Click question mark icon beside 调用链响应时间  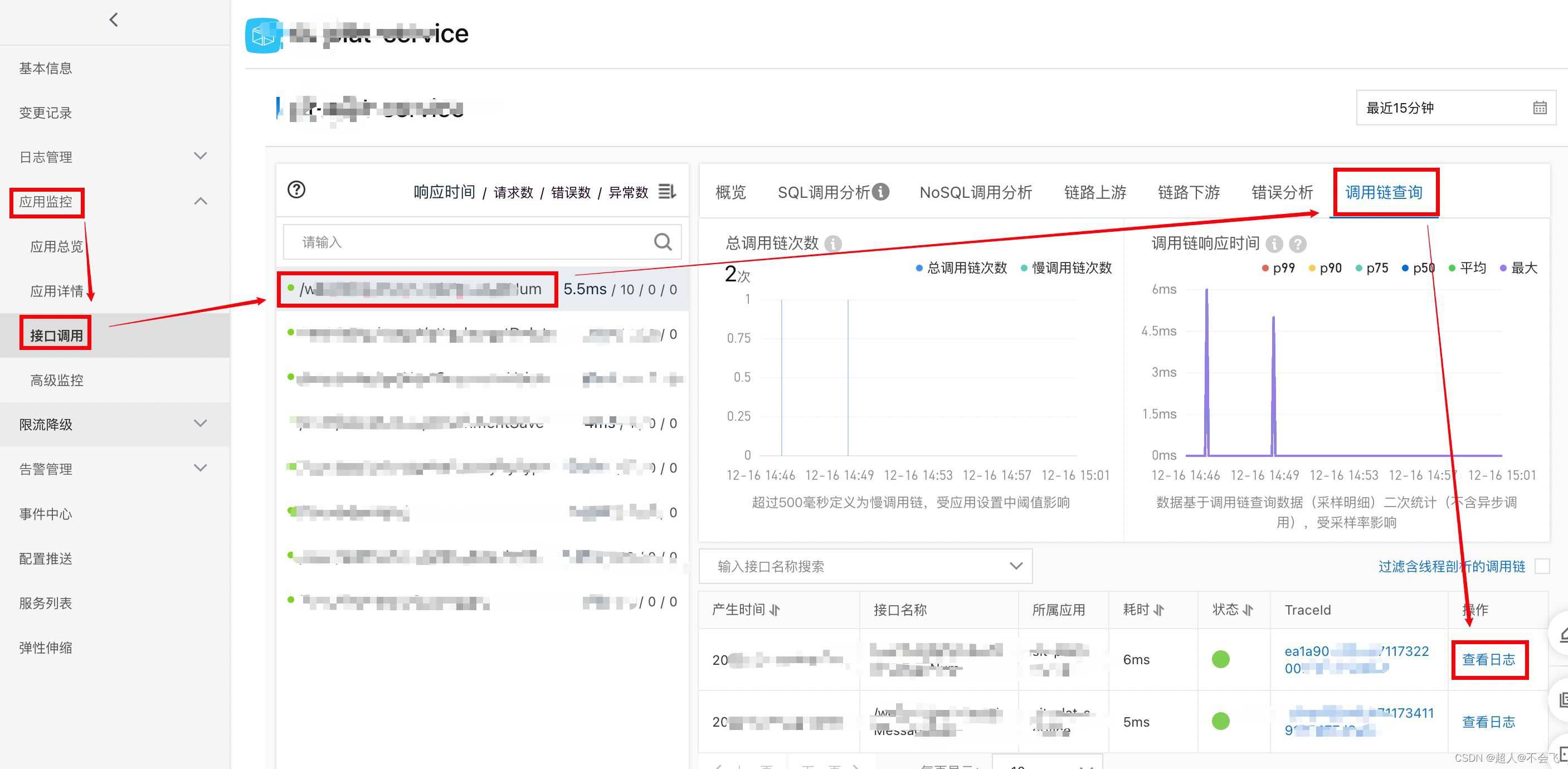[1298, 244]
